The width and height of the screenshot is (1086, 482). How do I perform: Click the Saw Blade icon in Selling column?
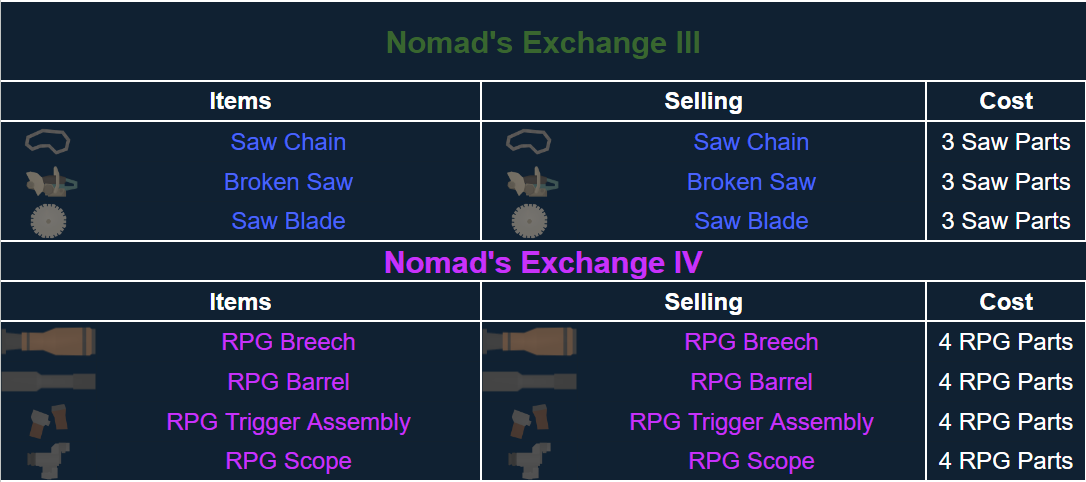(529, 221)
